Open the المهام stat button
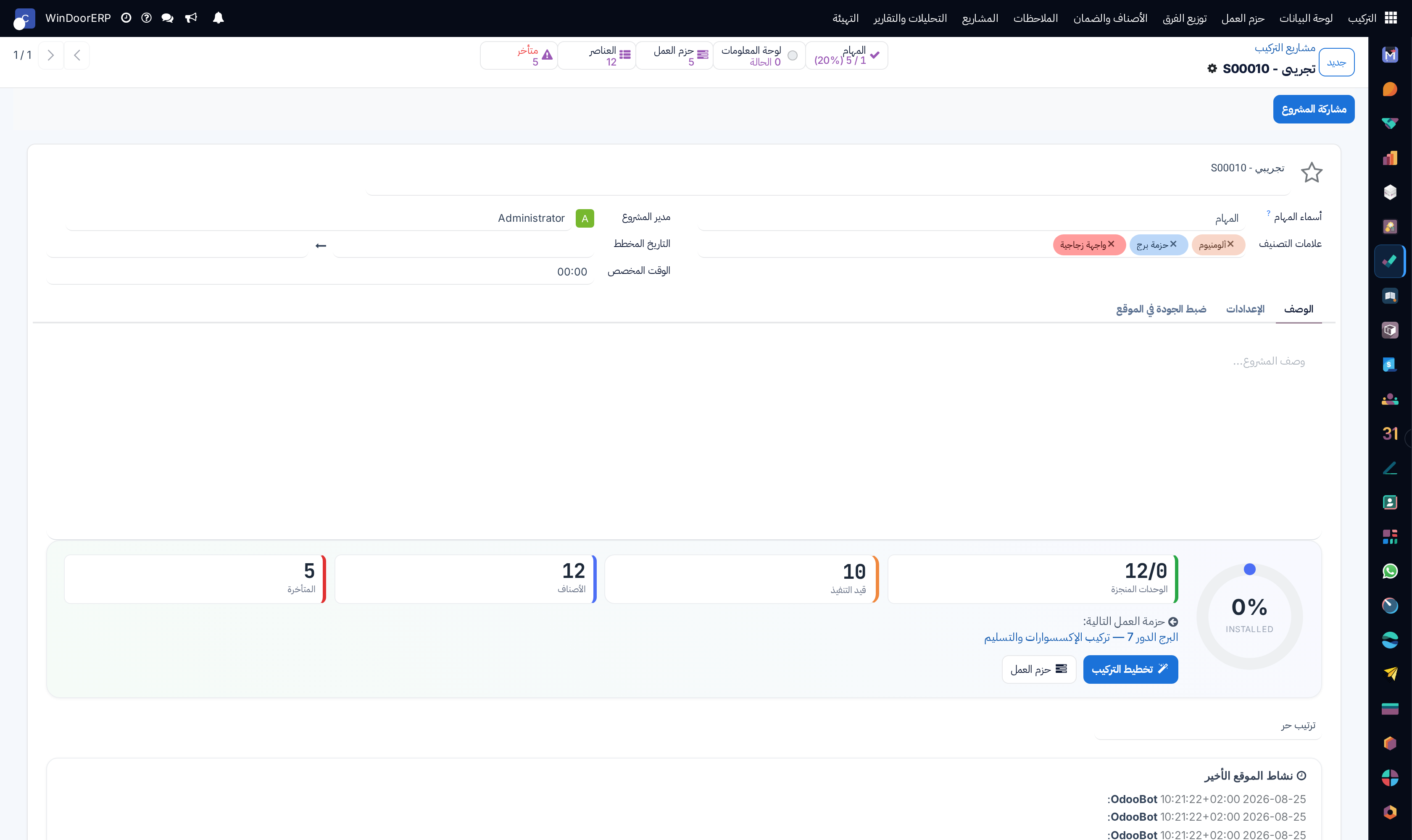Viewport: 1412px width, 840px height. click(846, 55)
